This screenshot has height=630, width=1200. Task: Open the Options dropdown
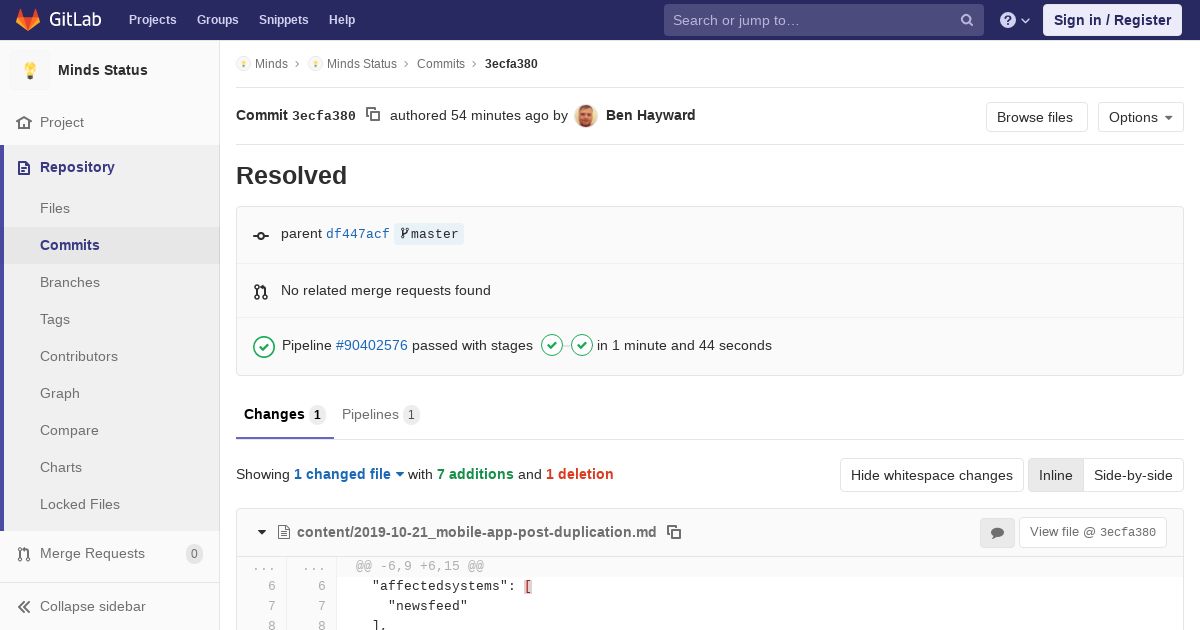point(1140,117)
